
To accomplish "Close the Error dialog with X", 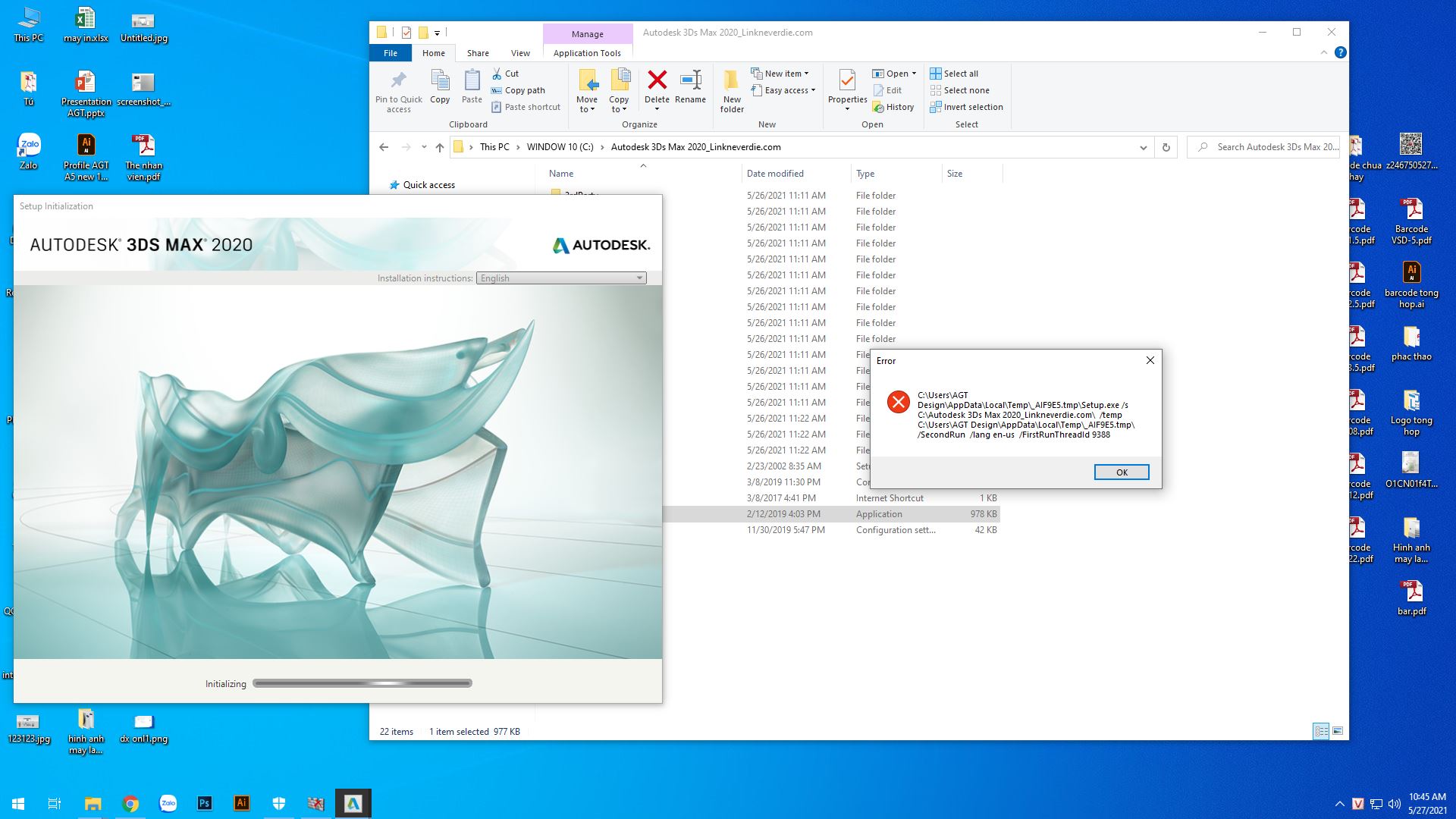I will (x=1150, y=360).
